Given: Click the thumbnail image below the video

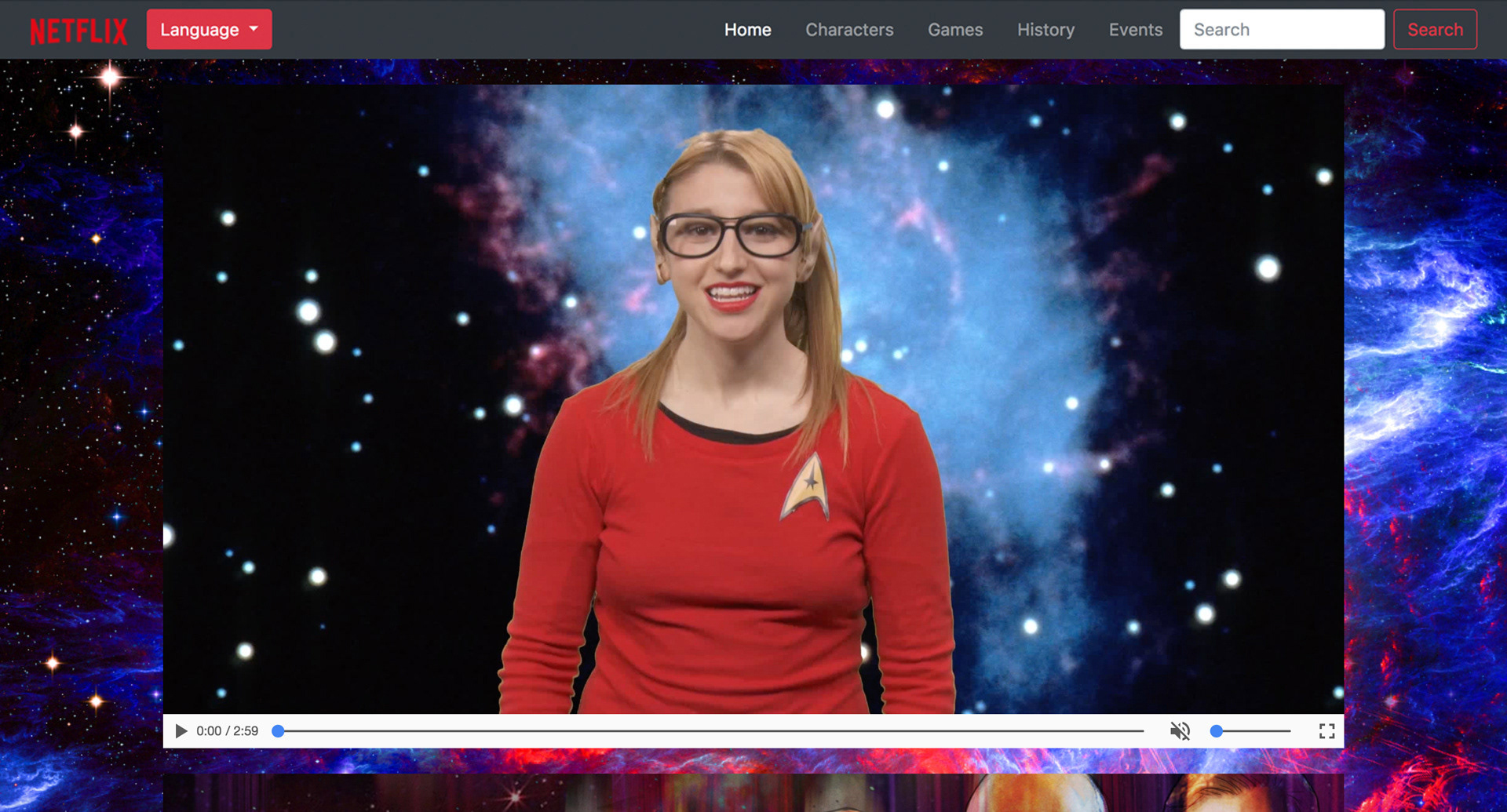Looking at the screenshot, I should click(x=753, y=792).
